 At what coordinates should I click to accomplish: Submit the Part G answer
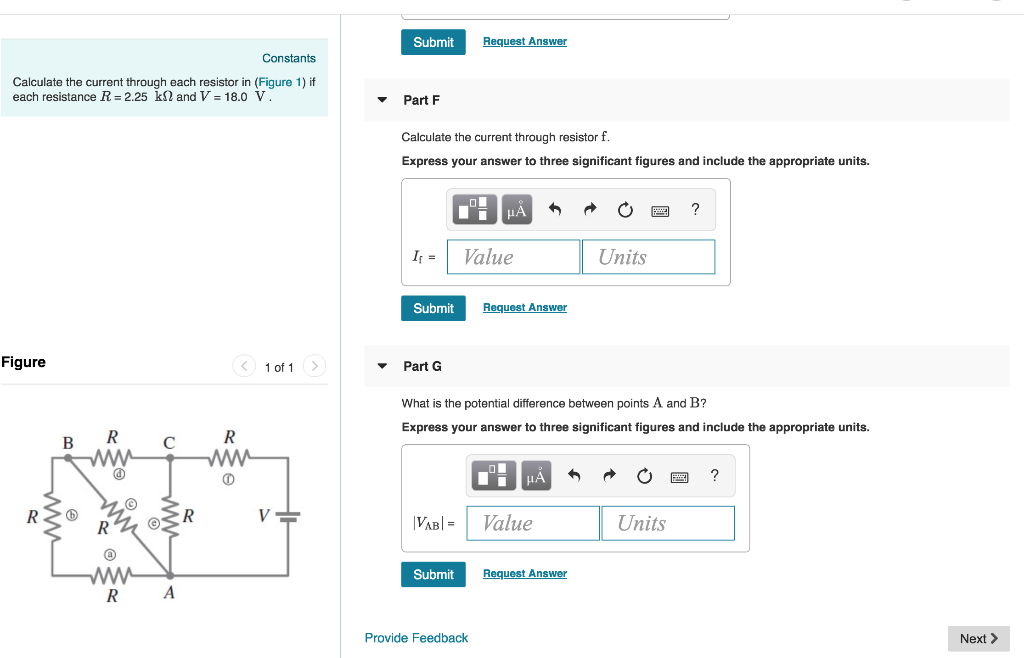433,574
